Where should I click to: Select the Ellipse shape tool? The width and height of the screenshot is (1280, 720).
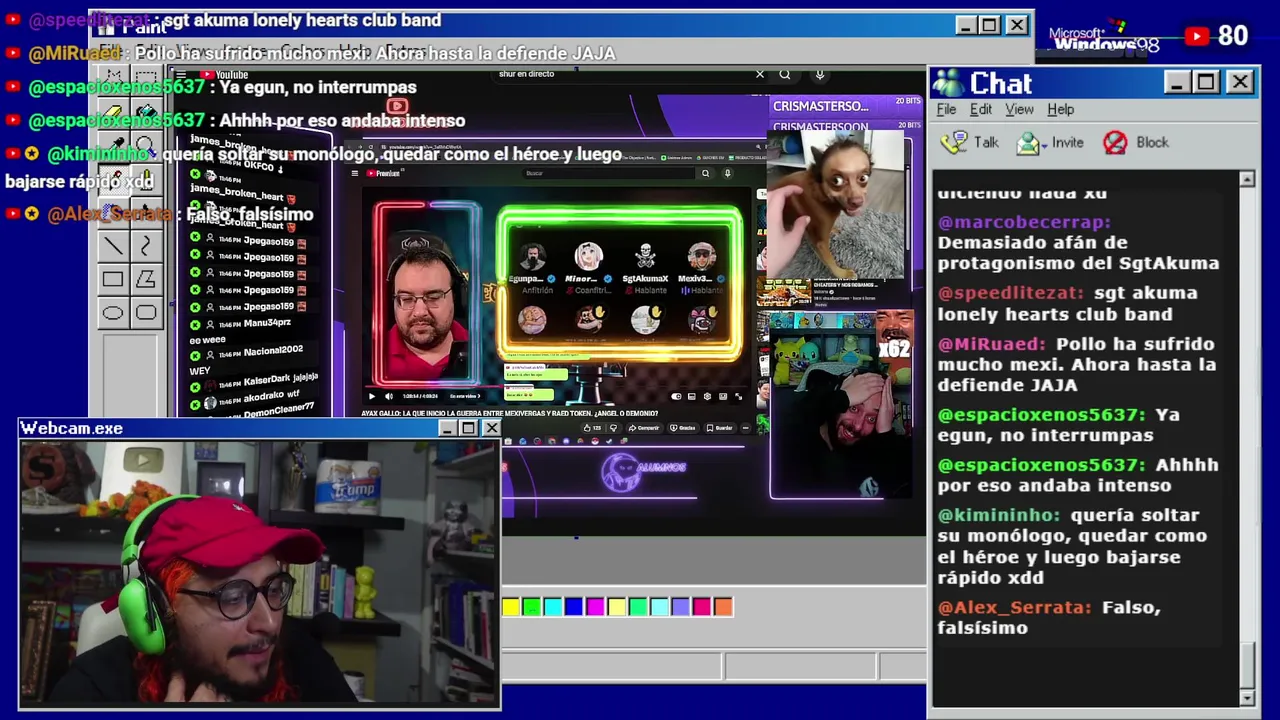point(113,313)
